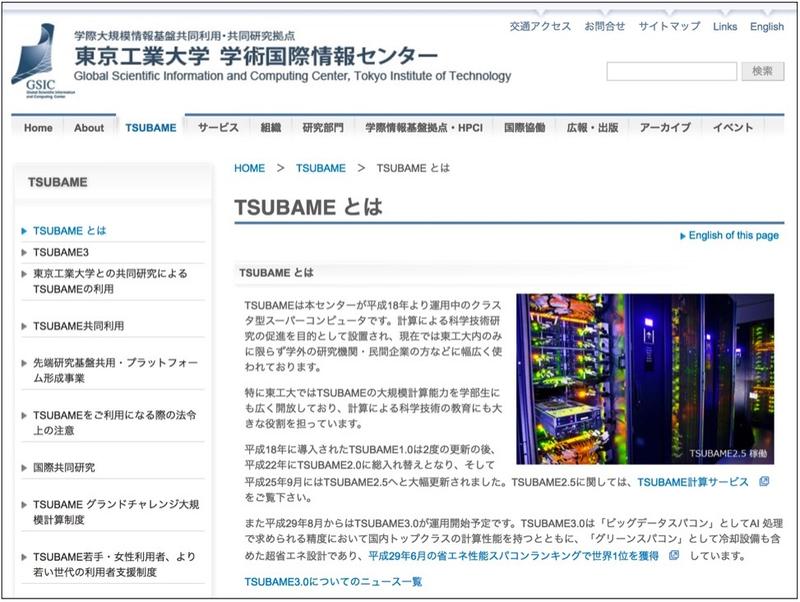Open the Home navigation tab
Image resolution: width=800 pixels, height=602 pixels.
(x=38, y=128)
